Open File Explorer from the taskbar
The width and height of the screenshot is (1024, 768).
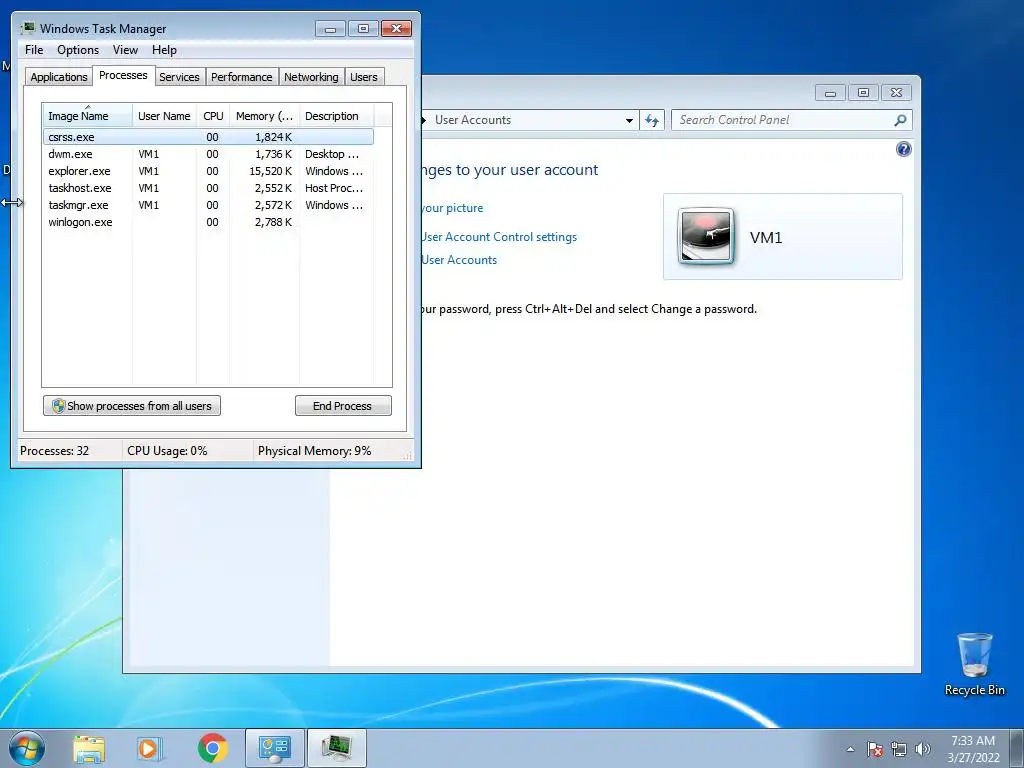click(x=89, y=748)
